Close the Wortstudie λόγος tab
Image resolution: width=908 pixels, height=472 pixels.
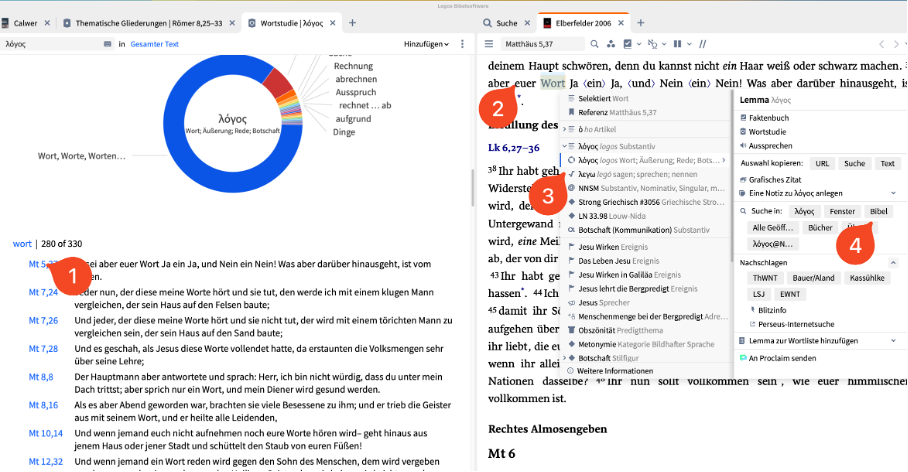333,23
